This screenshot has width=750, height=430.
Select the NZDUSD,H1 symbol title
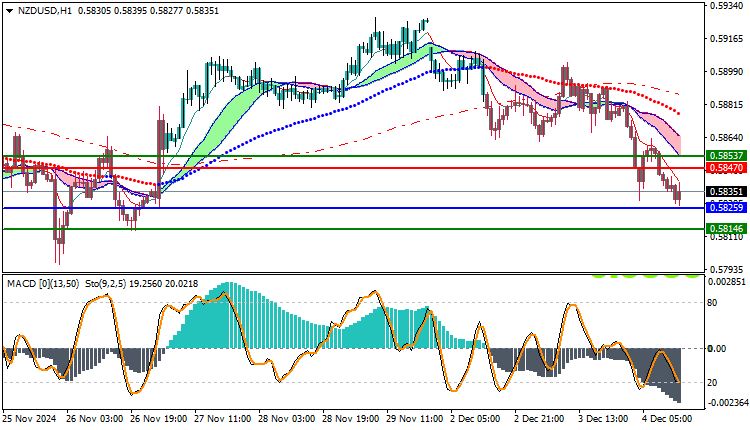[44, 11]
